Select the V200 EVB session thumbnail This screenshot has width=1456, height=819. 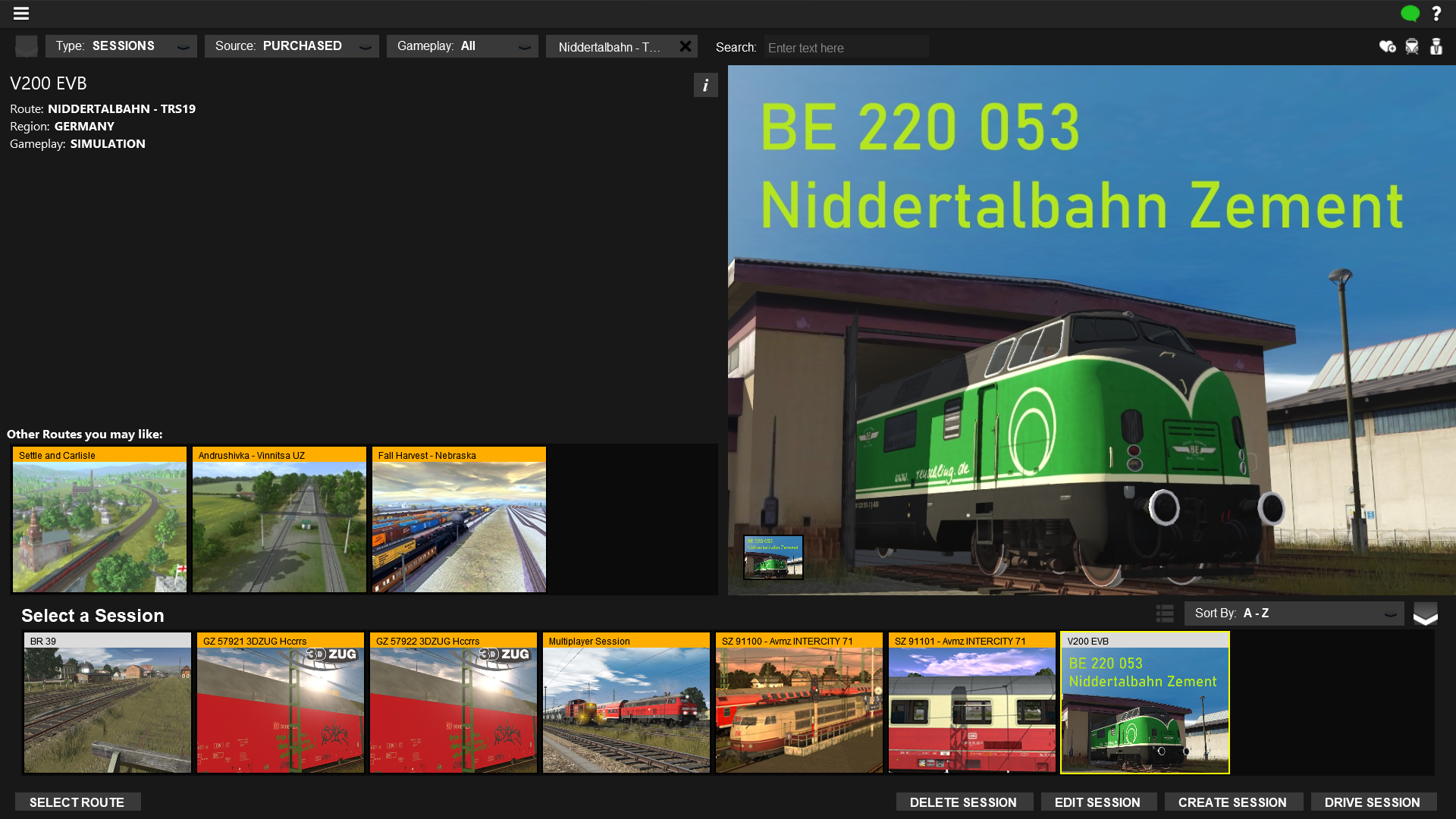point(1145,703)
